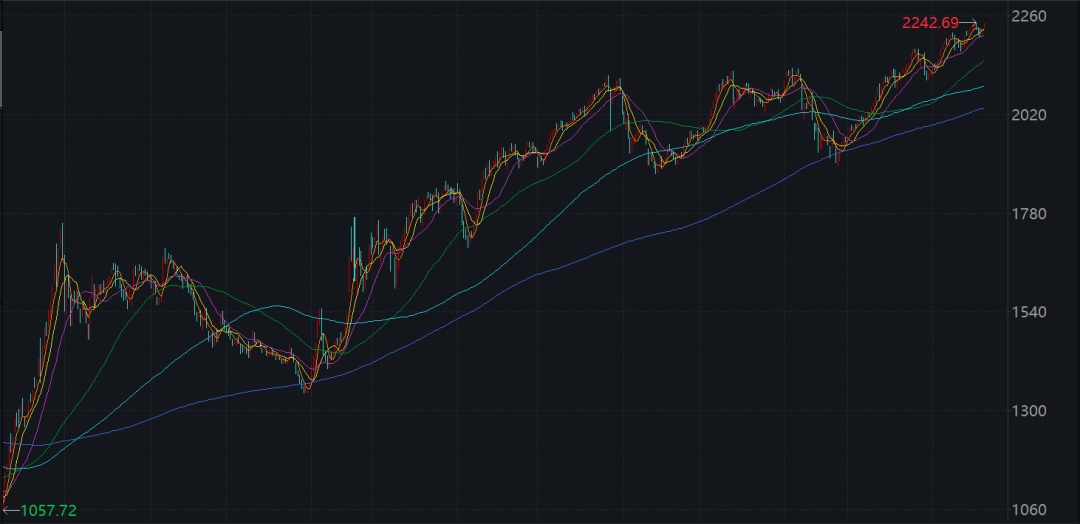Image resolution: width=1080 pixels, height=524 pixels.
Task: Select the teal moving average line's right end
Action: pos(982,87)
